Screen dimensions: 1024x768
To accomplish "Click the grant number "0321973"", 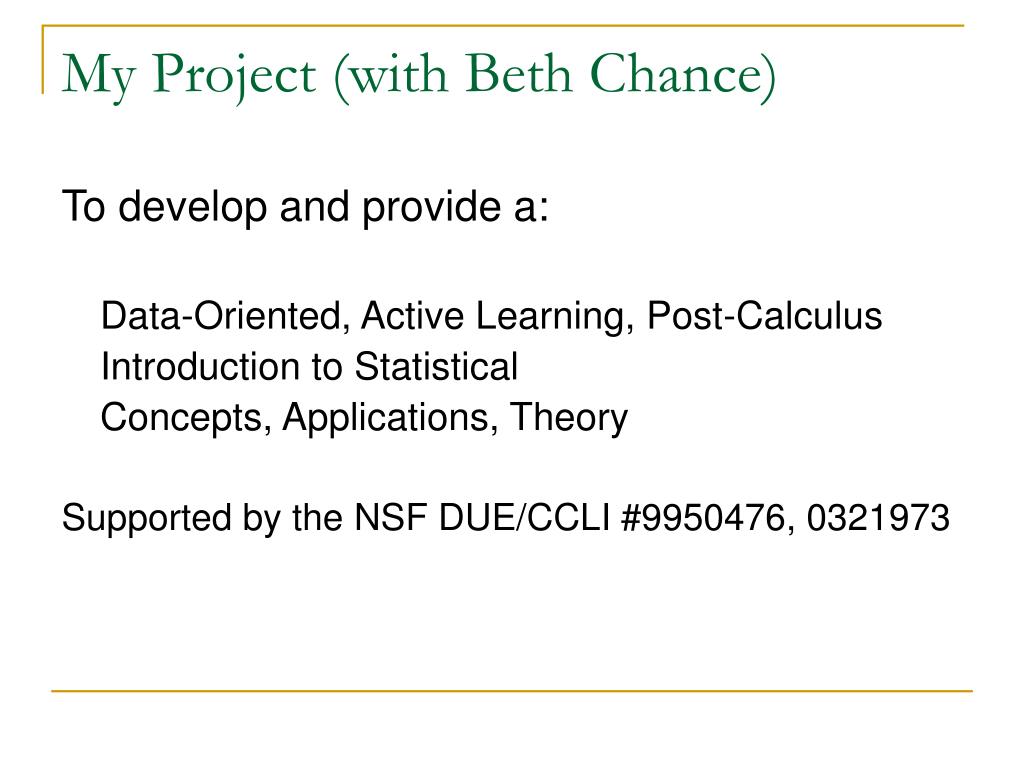I will pos(878,518).
